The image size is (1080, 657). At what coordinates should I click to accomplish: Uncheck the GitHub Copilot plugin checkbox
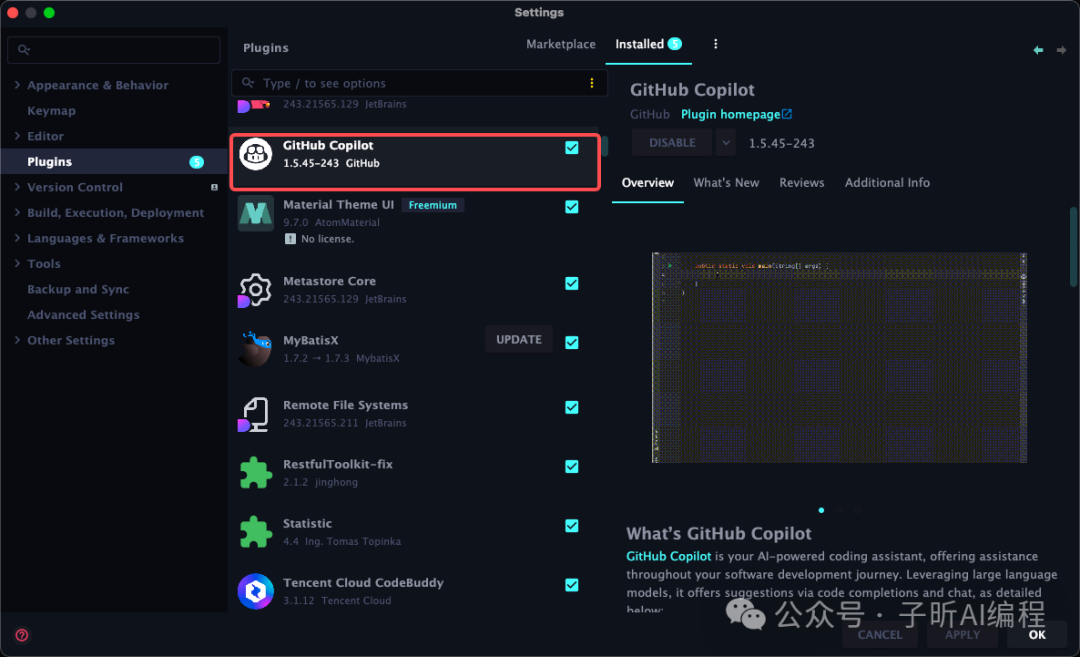572,147
